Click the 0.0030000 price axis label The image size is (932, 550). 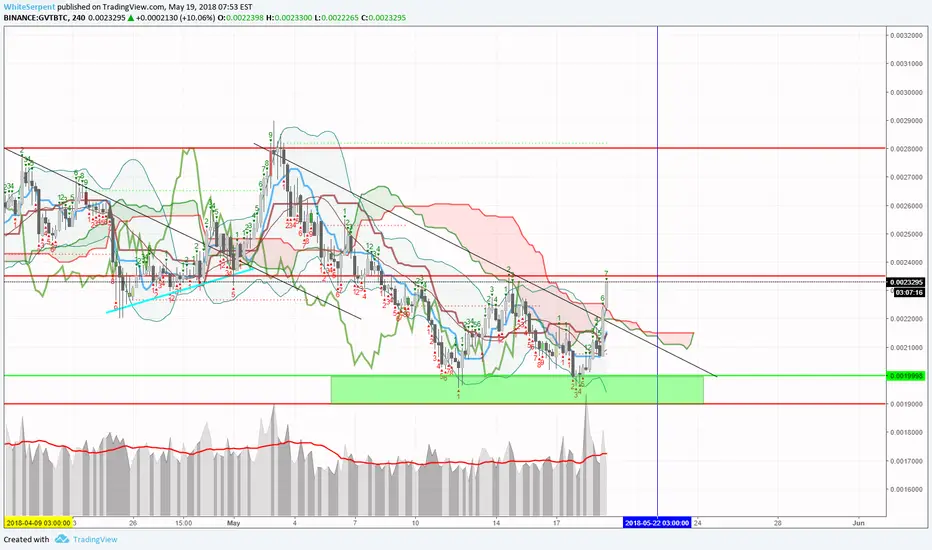point(906,93)
